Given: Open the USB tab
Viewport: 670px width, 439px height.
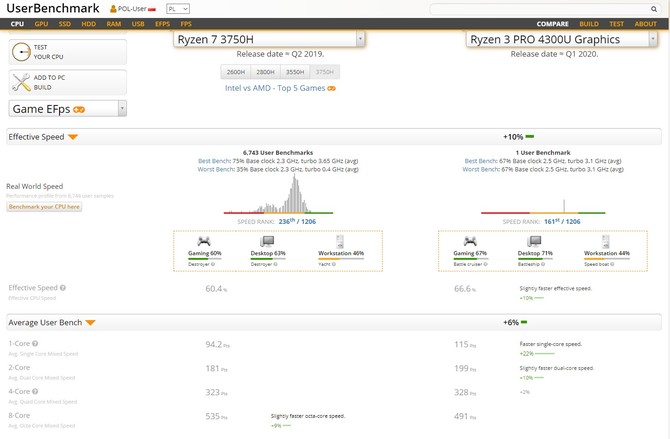Looking at the screenshot, I should (138, 24).
